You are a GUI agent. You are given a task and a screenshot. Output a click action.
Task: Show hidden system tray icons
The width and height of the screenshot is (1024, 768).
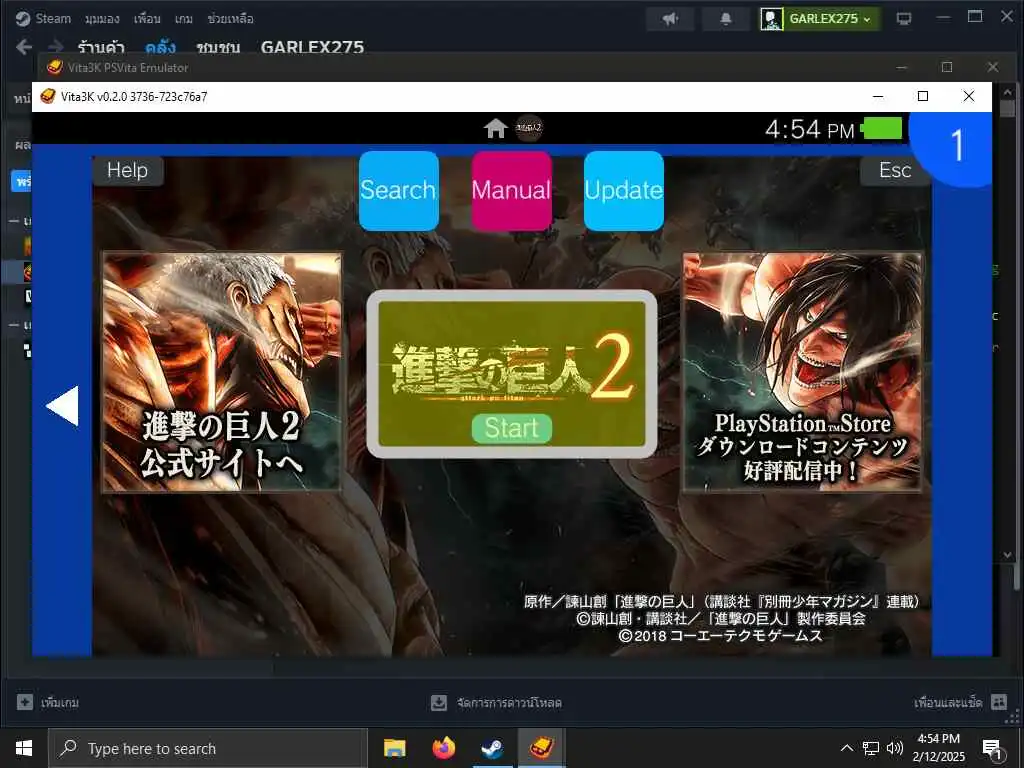(x=846, y=748)
